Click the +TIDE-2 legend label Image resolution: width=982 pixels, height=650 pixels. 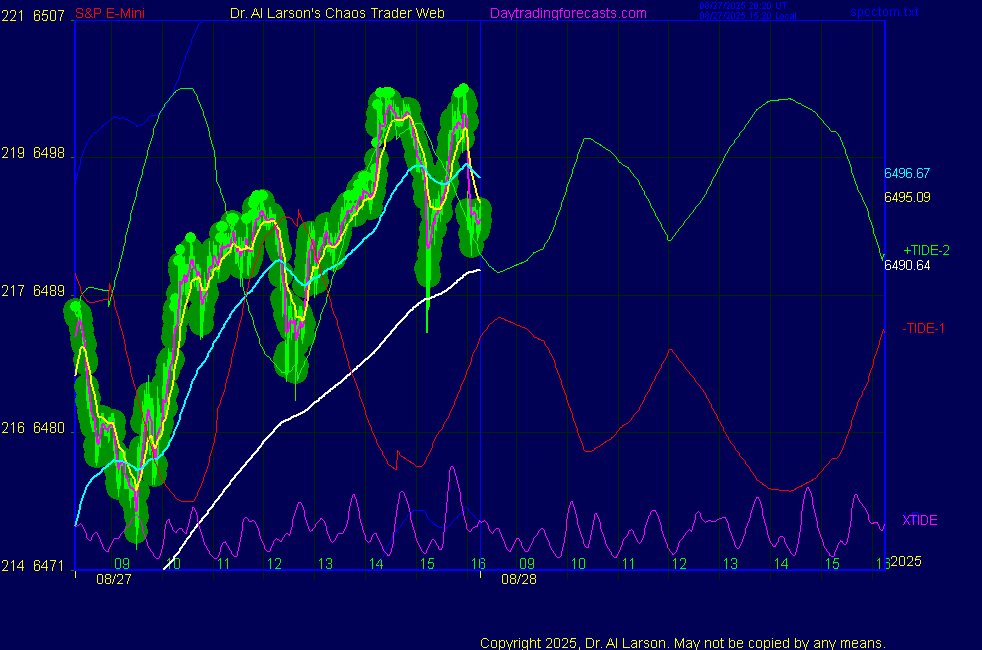click(926, 250)
